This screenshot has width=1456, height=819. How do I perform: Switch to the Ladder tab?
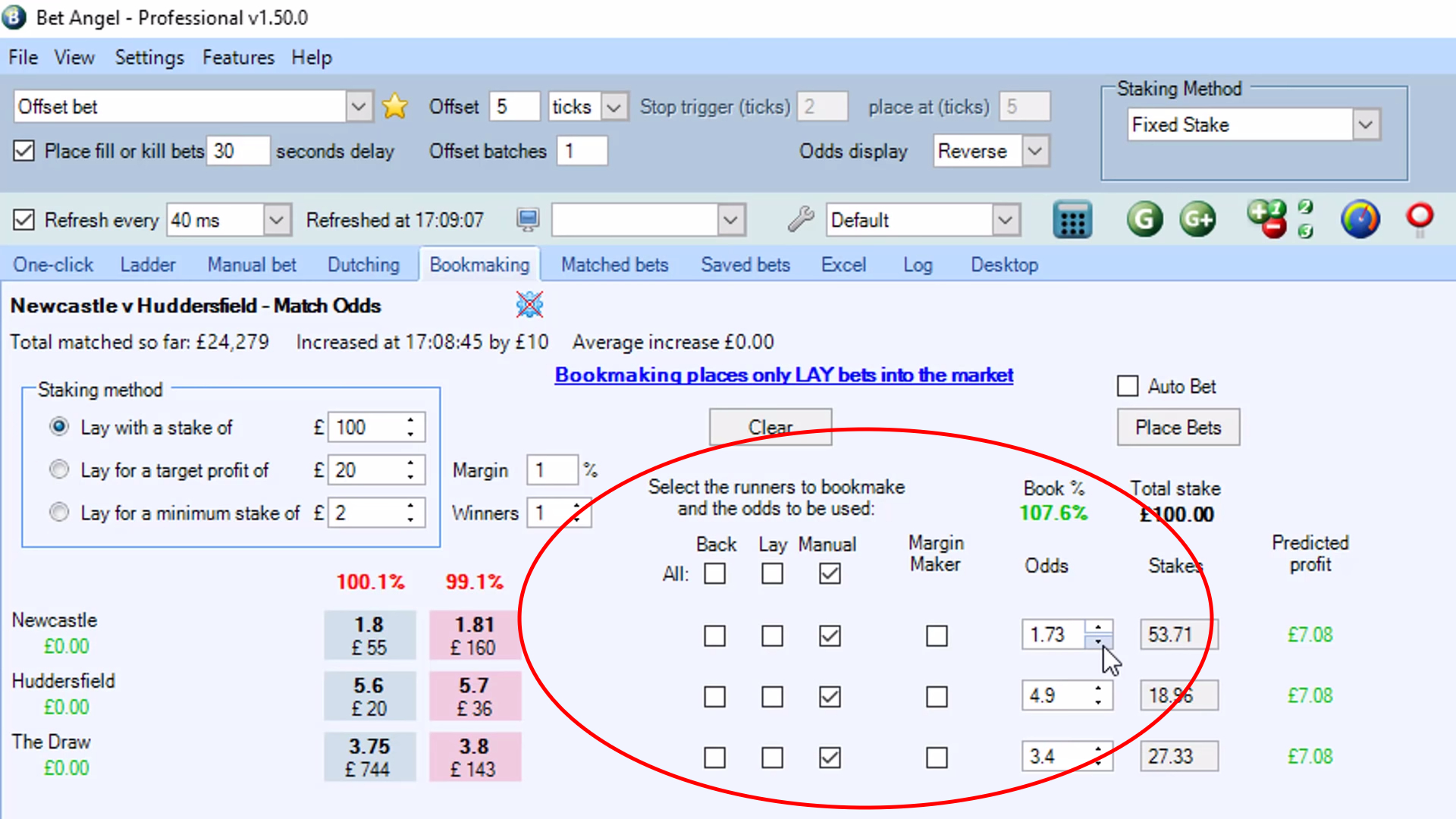tap(147, 265)
